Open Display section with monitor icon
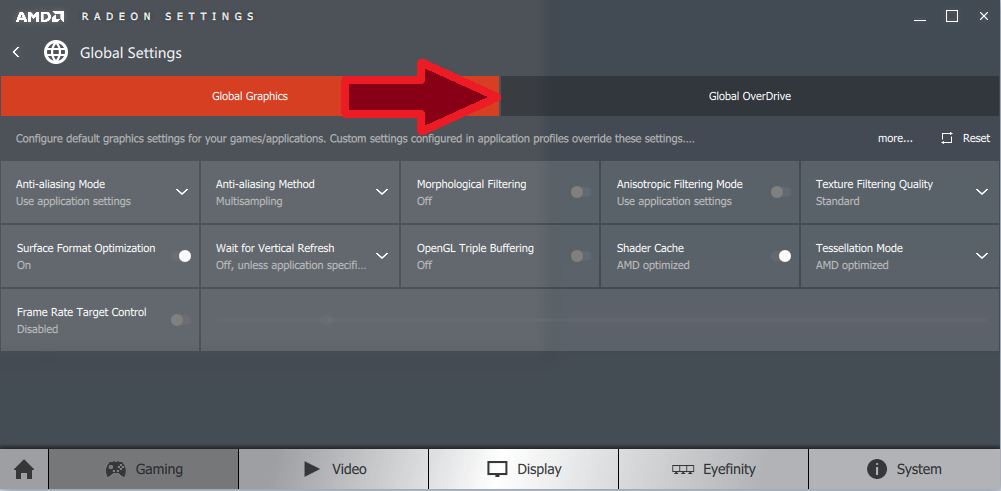Viewport: 1001px width, 491px height. [523, 469]
